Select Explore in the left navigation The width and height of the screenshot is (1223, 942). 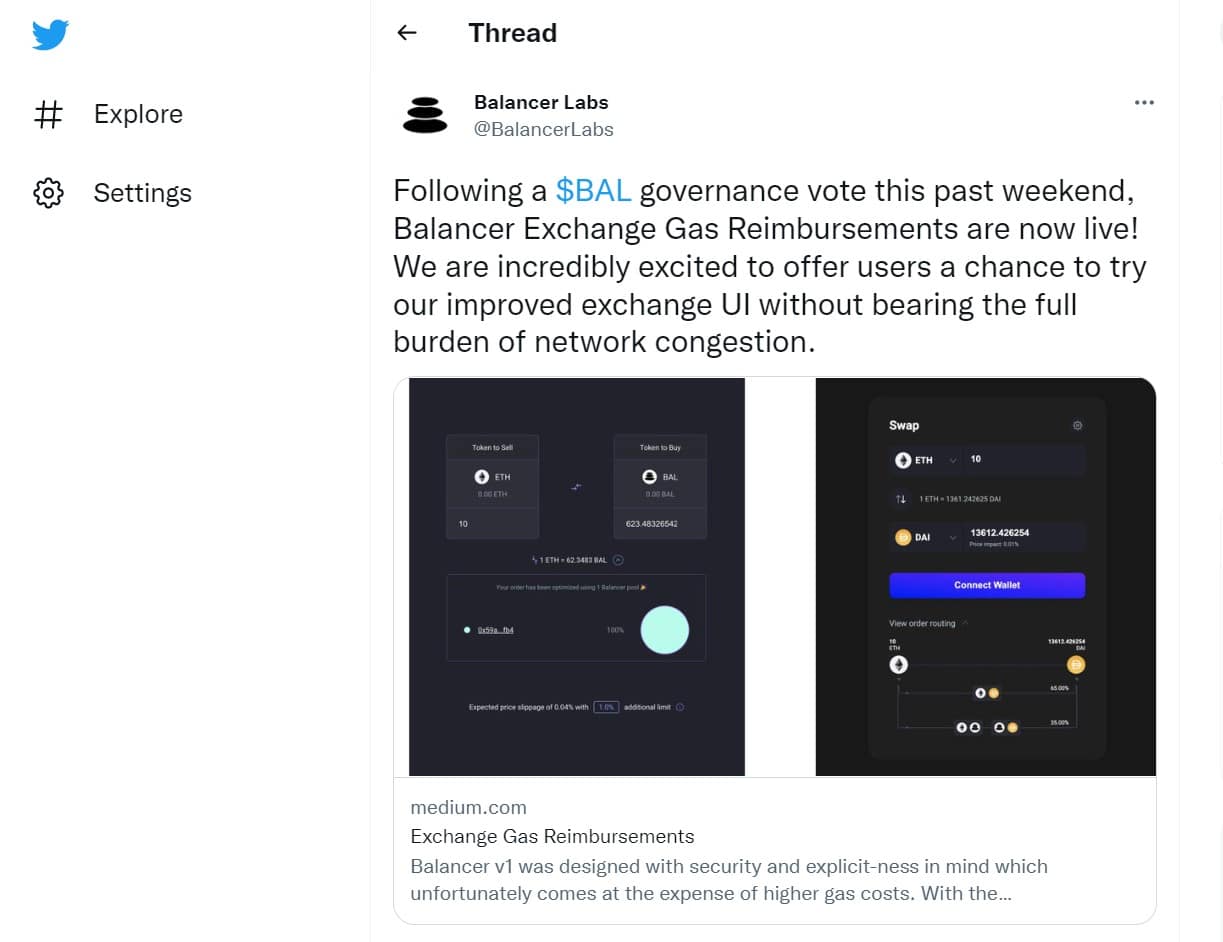pos(138,114)
